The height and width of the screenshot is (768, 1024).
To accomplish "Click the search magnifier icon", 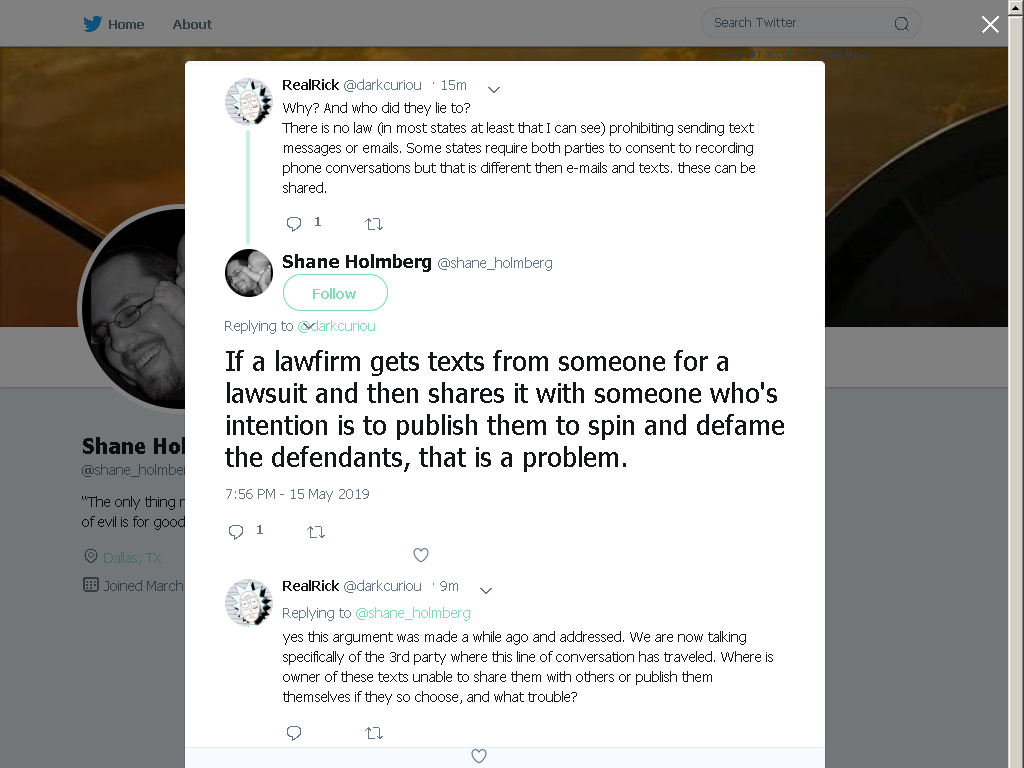I will pyautogui.click(x=902, y=24).
